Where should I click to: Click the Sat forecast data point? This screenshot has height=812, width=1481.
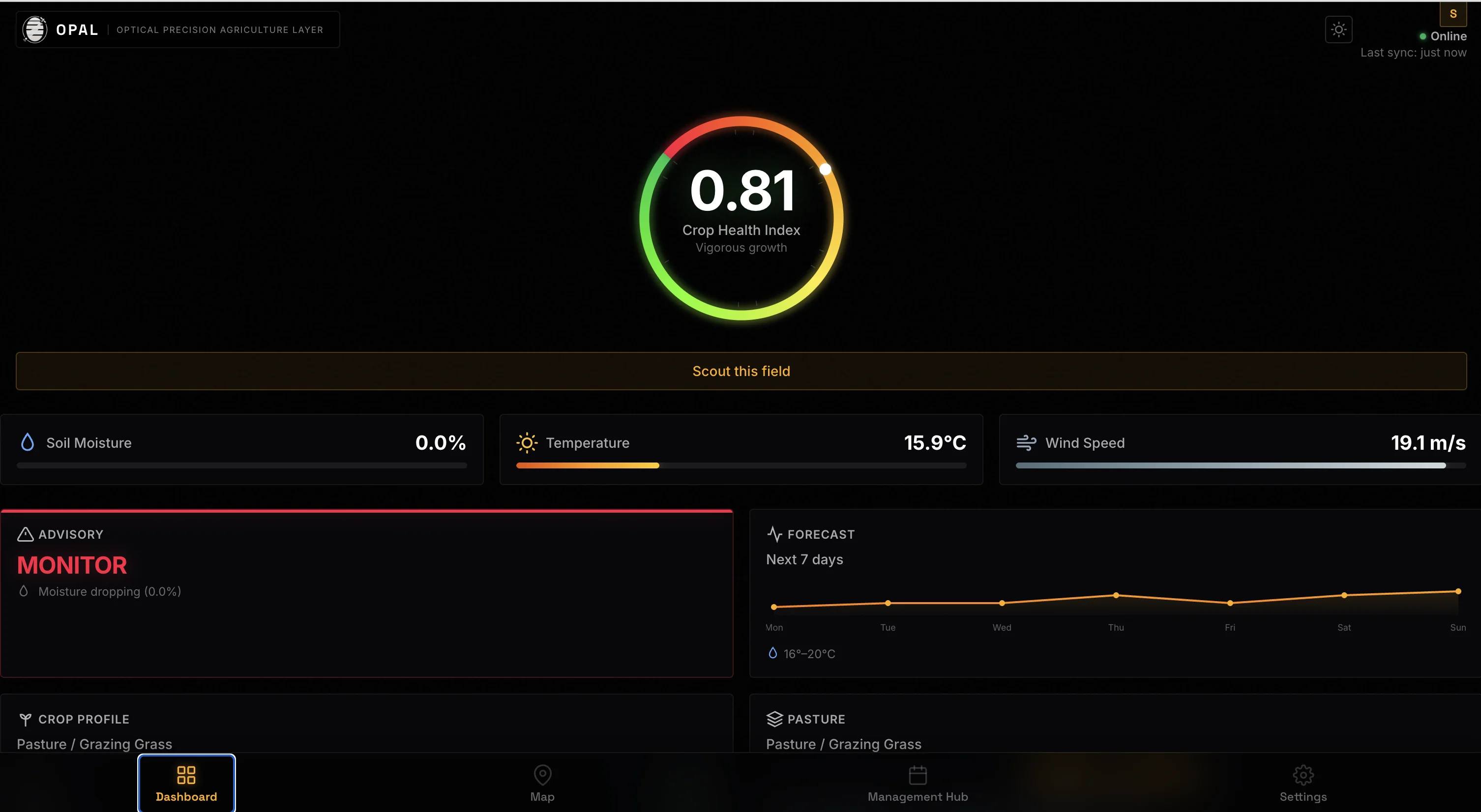(1344, 595)
